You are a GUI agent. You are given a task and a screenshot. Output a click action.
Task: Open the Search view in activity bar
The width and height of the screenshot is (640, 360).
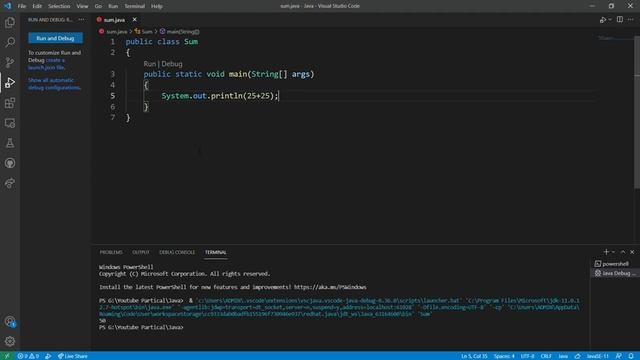coord(10,42)
